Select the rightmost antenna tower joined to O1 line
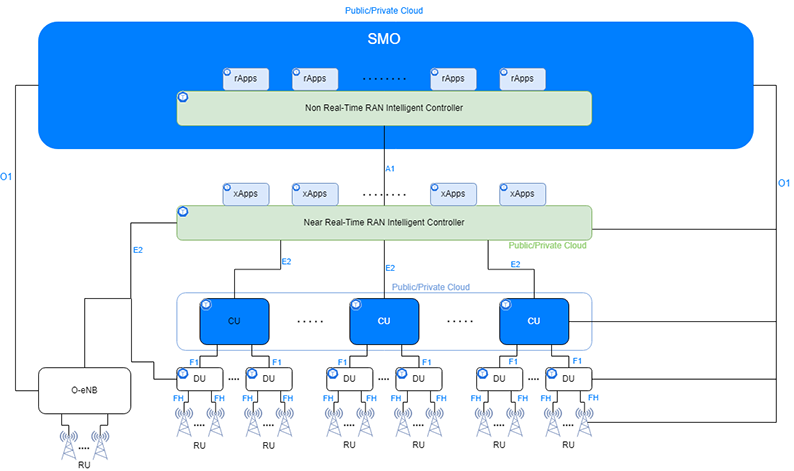Image resolution: width=794 pixels, height=471 pixels. point(584,421)
